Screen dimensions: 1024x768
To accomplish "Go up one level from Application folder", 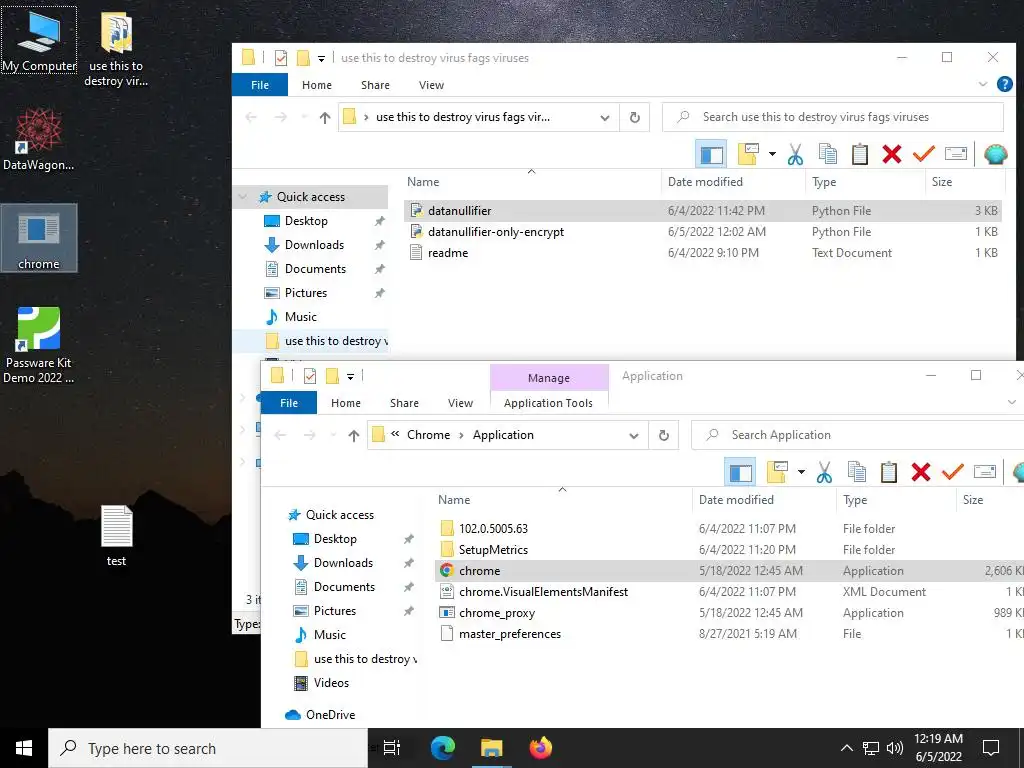I will point(353,436).
